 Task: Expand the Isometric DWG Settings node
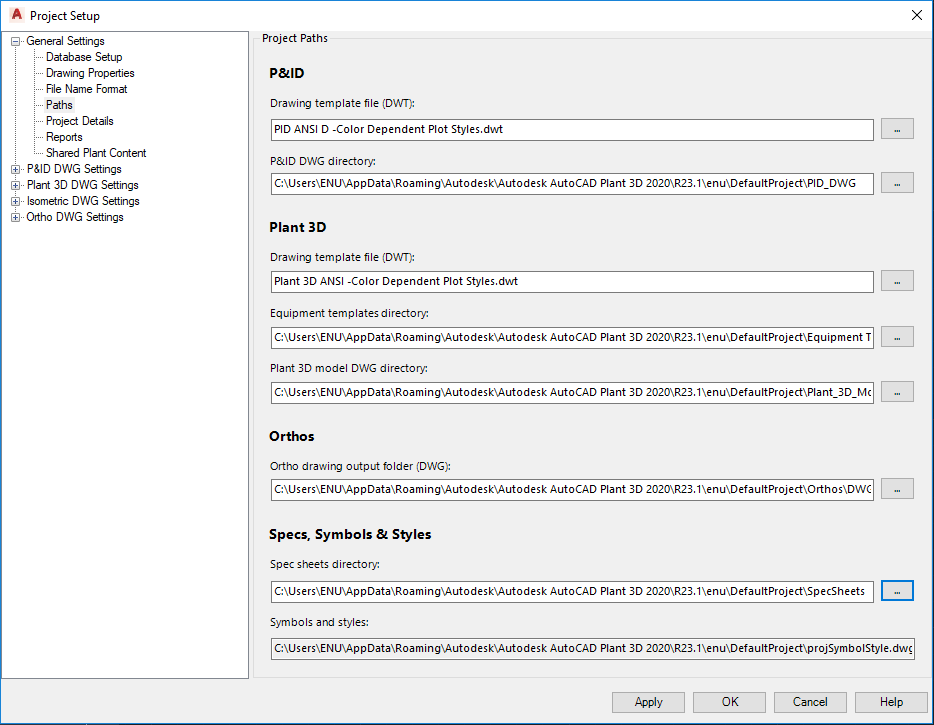(x=15, y=201)
